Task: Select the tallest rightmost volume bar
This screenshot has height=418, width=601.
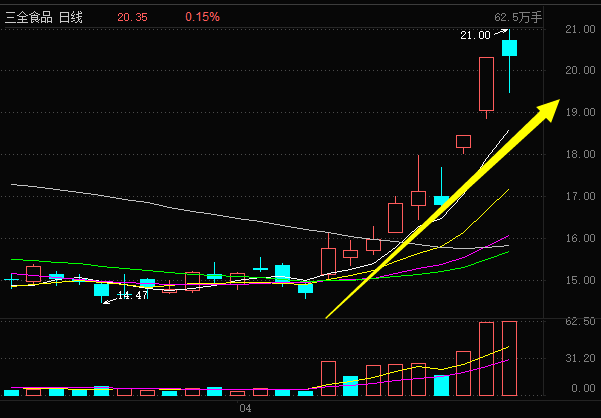Action: pos(509,358)
